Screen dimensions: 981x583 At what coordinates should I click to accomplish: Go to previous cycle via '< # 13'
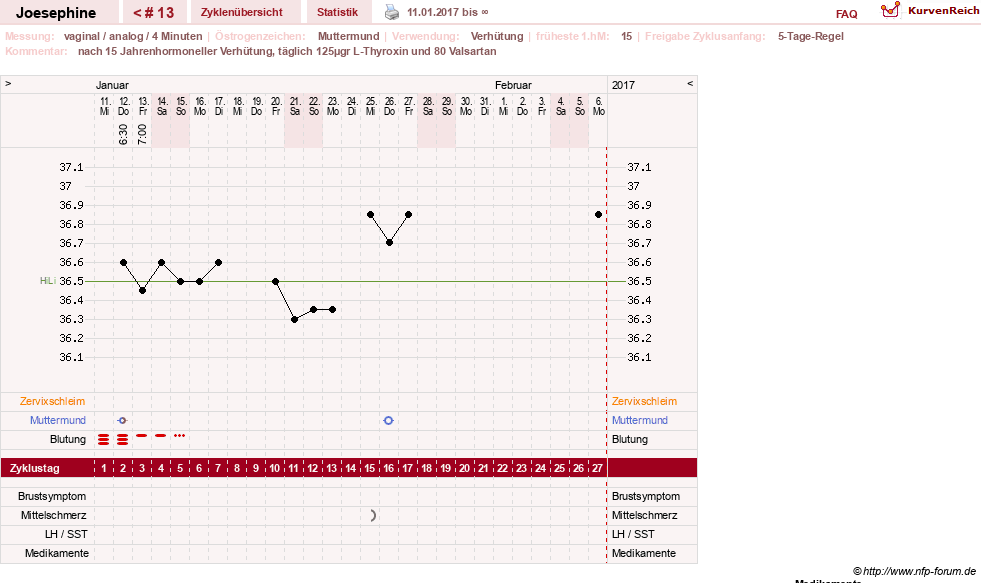click(x=153, y=13)
